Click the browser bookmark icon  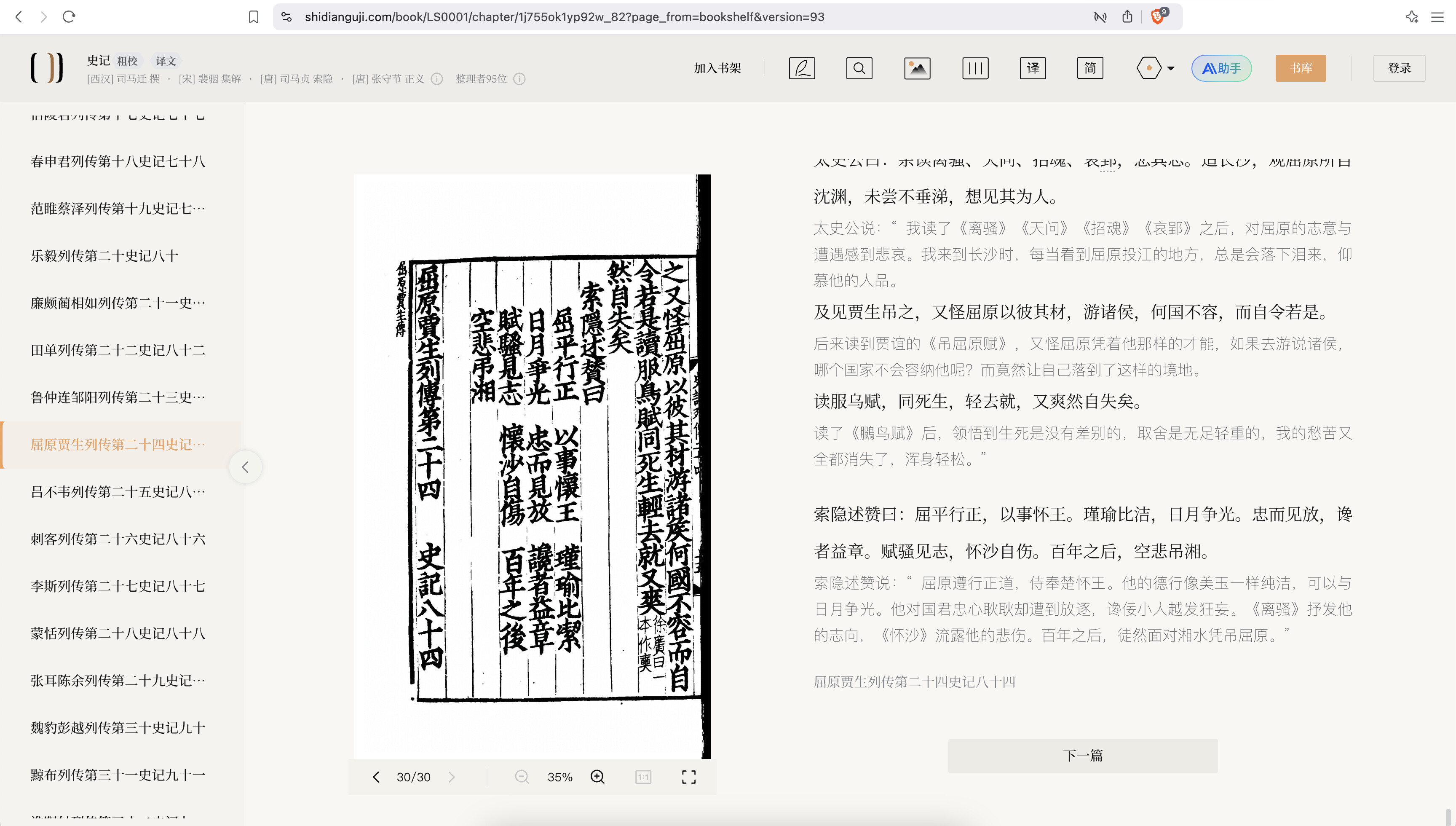pyautogui.click(x=254, y=17)
